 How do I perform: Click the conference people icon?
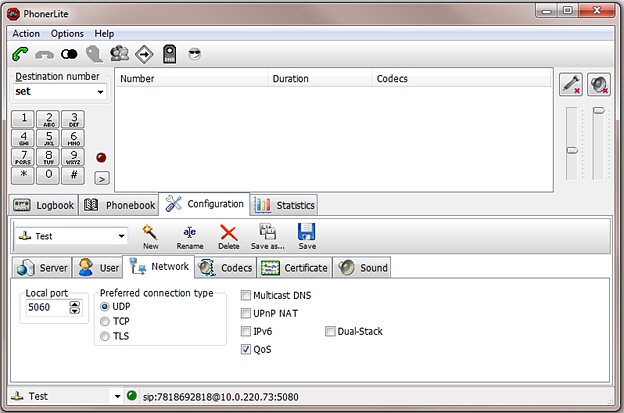pyautogui.click(x=119, y=53)
